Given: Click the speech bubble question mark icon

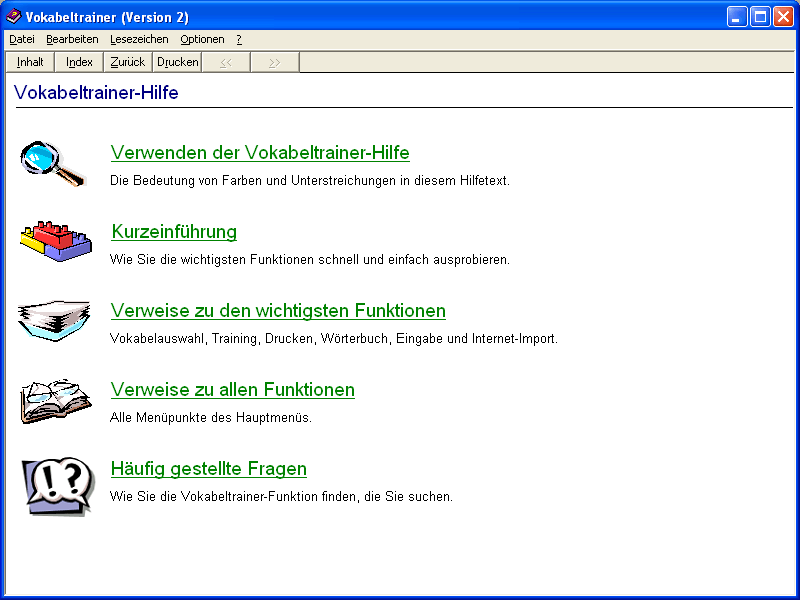Looking at the screenshot, I should coord(58,486).
